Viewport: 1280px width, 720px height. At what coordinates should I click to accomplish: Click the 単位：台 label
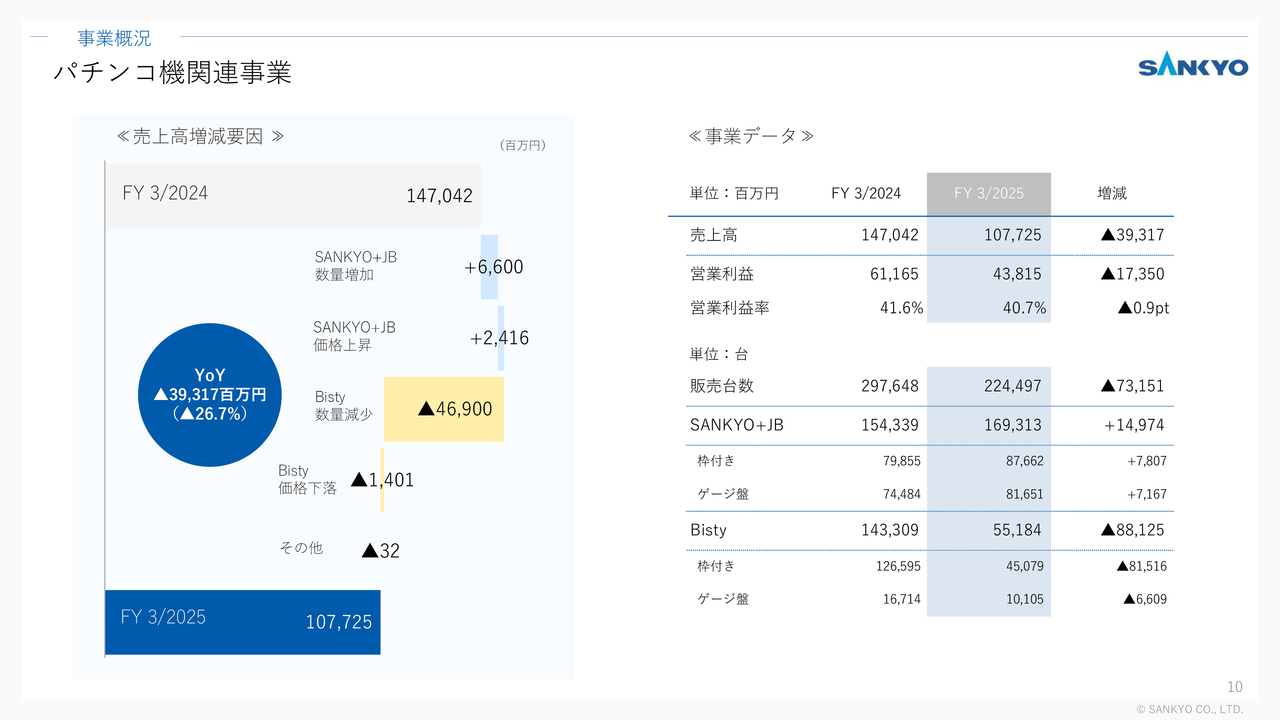[x=718, y=354]
